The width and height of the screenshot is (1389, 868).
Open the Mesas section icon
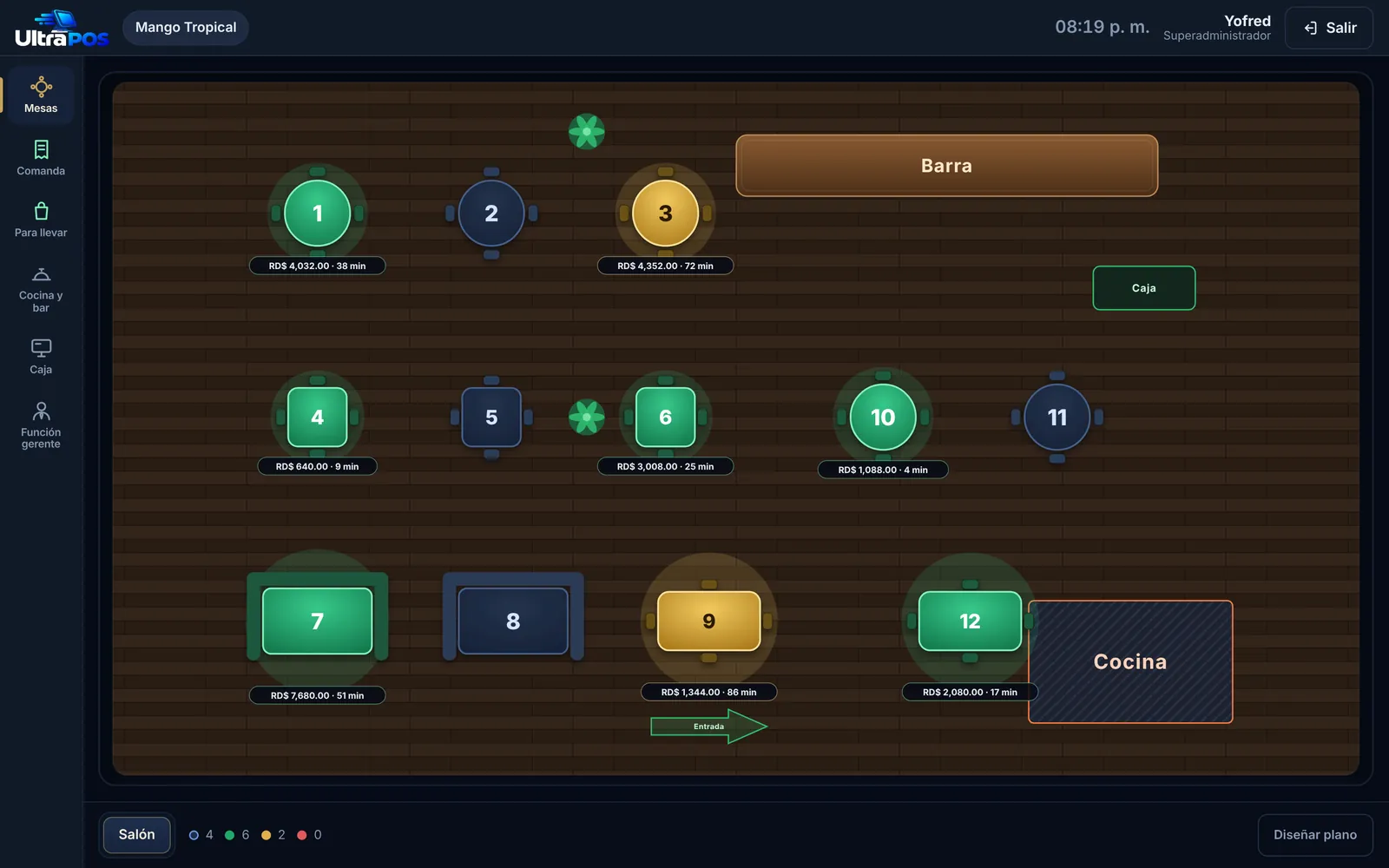click(x=41, y=87)
